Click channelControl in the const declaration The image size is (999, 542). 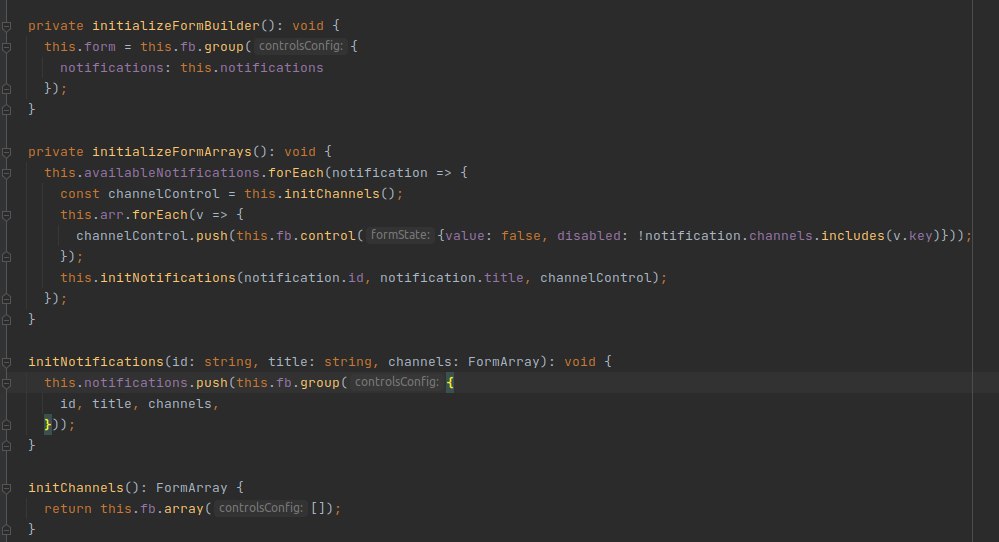tap(164, 194)
